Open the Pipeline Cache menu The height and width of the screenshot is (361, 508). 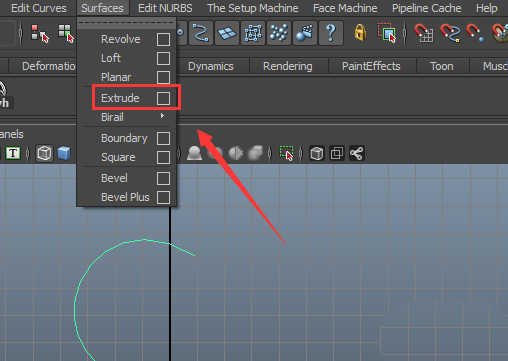426,8
